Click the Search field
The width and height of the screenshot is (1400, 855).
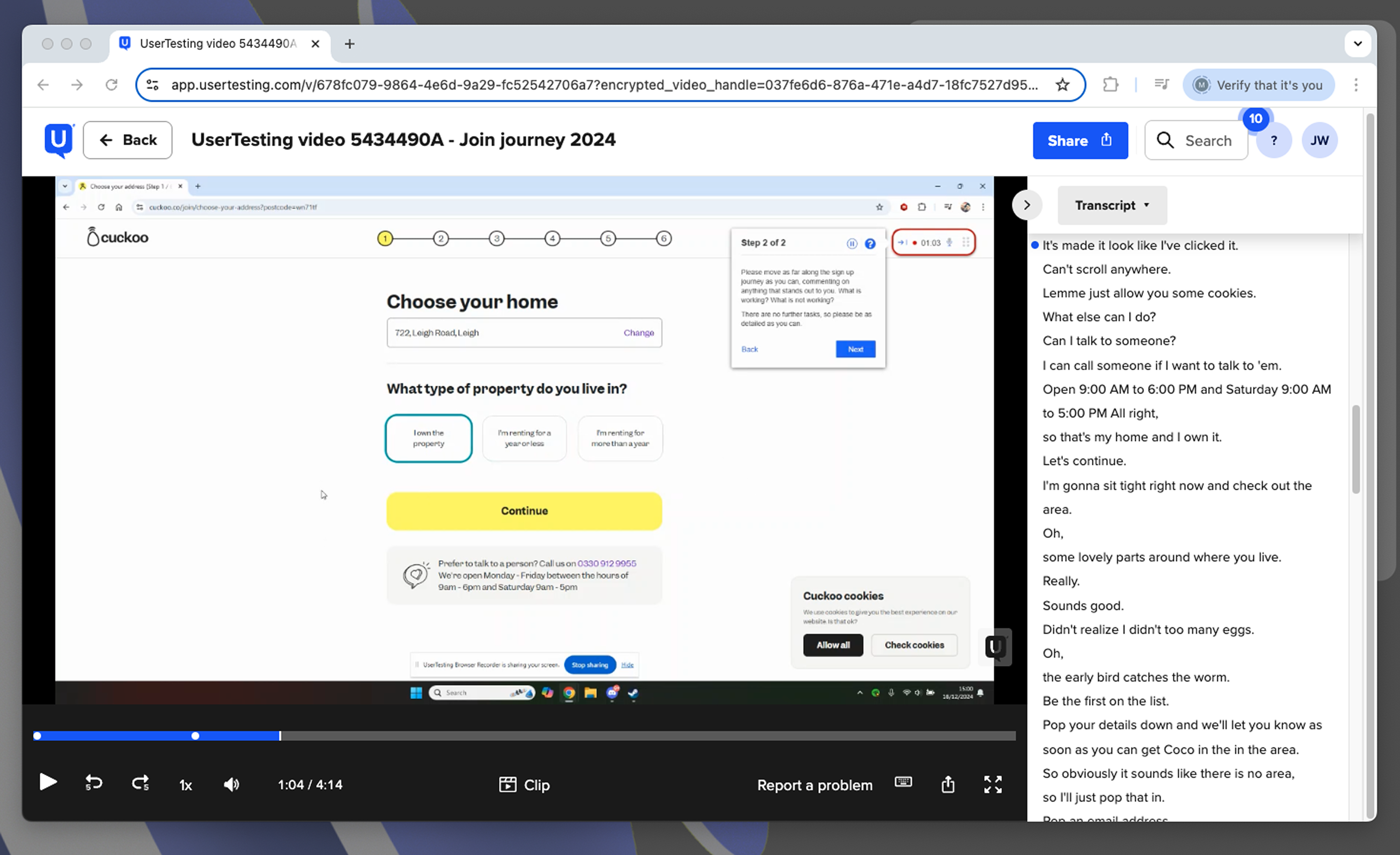click(1196, 140)
